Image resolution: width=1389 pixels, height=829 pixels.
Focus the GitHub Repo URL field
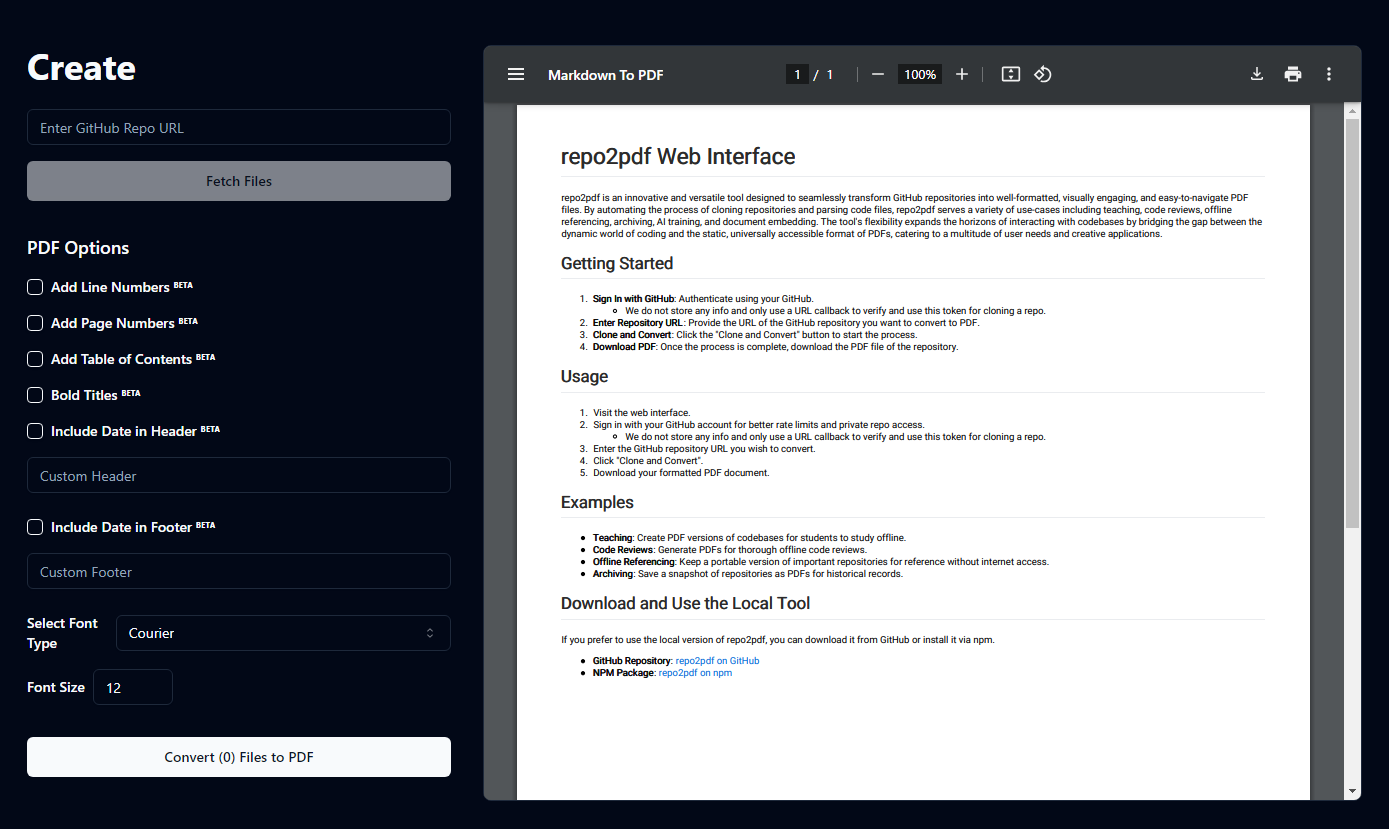[239, 128]
